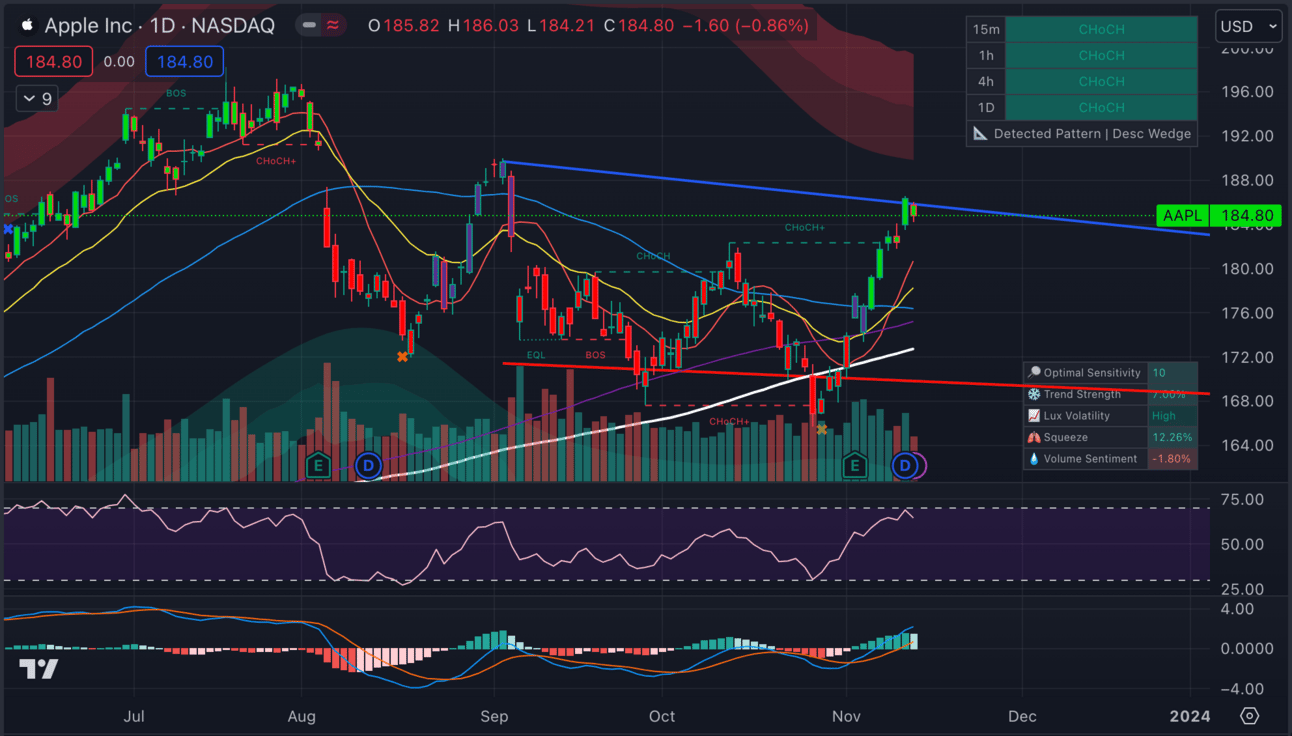Click the low value L 184.21
The height and width of the screenshot is (736, 1292).
(562, 26)
